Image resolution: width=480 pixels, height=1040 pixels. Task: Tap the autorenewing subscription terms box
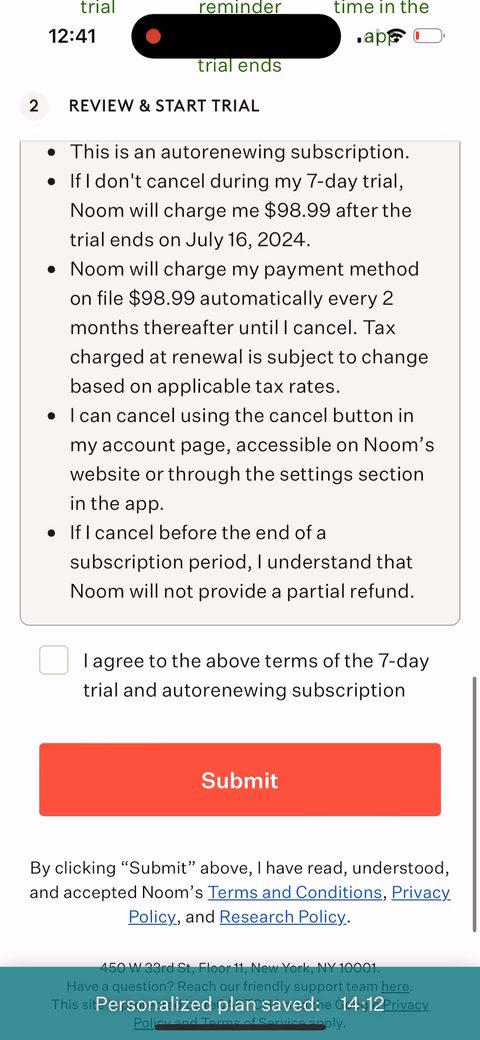click(x=240, y=383)
